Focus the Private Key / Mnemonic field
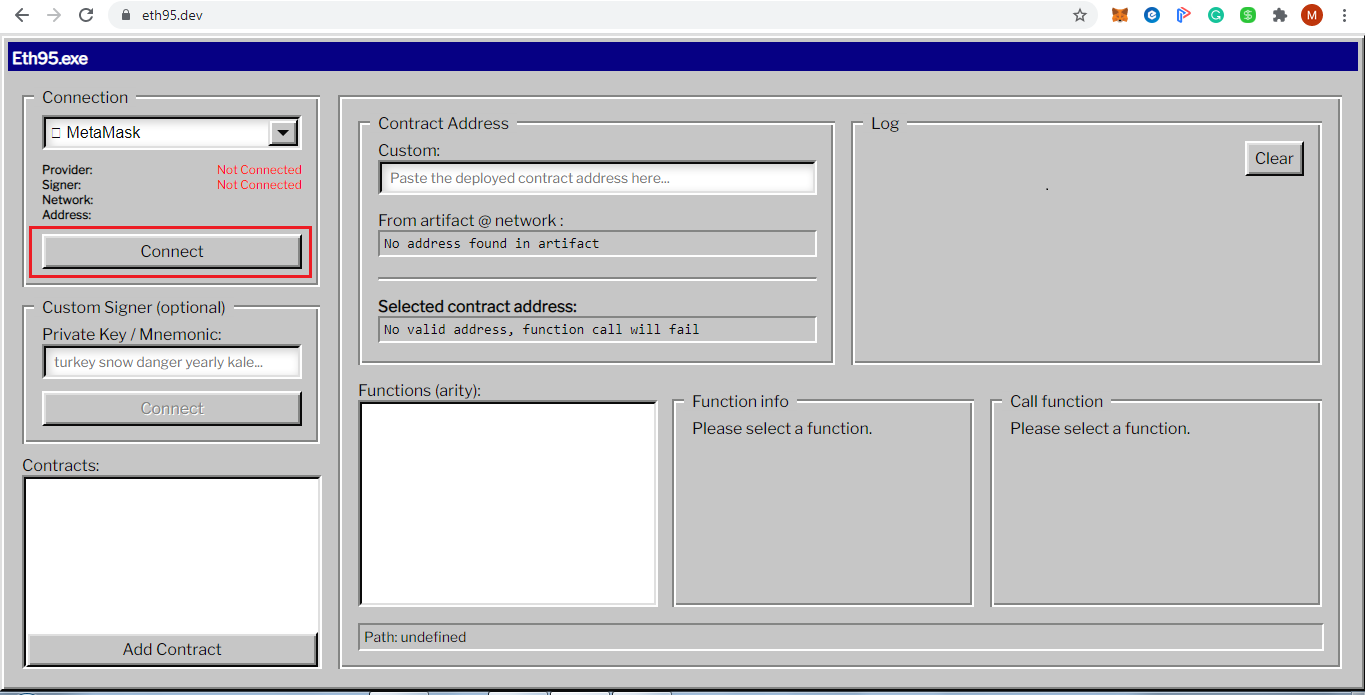1365x695 pixels. (x=172, y=362)
